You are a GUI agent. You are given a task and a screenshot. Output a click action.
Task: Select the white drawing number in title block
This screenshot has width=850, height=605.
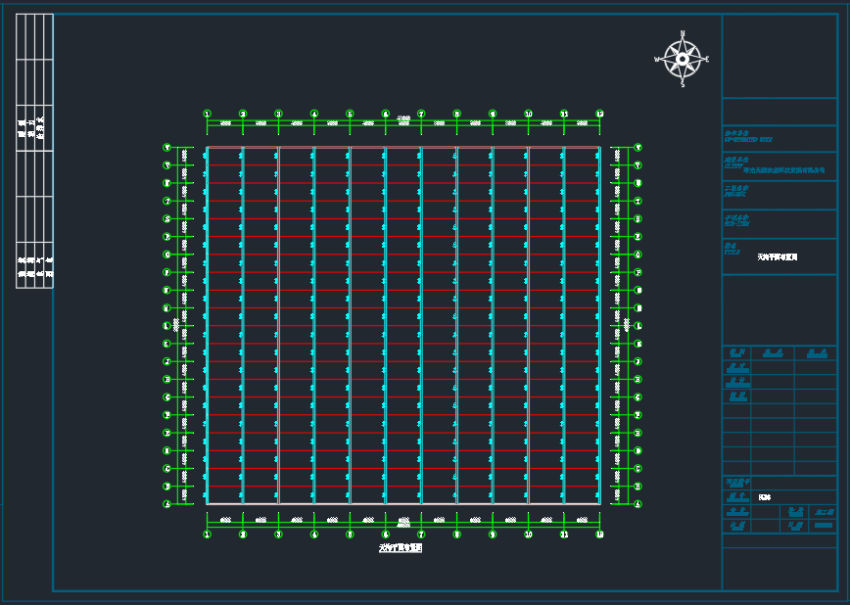[765, 496]
